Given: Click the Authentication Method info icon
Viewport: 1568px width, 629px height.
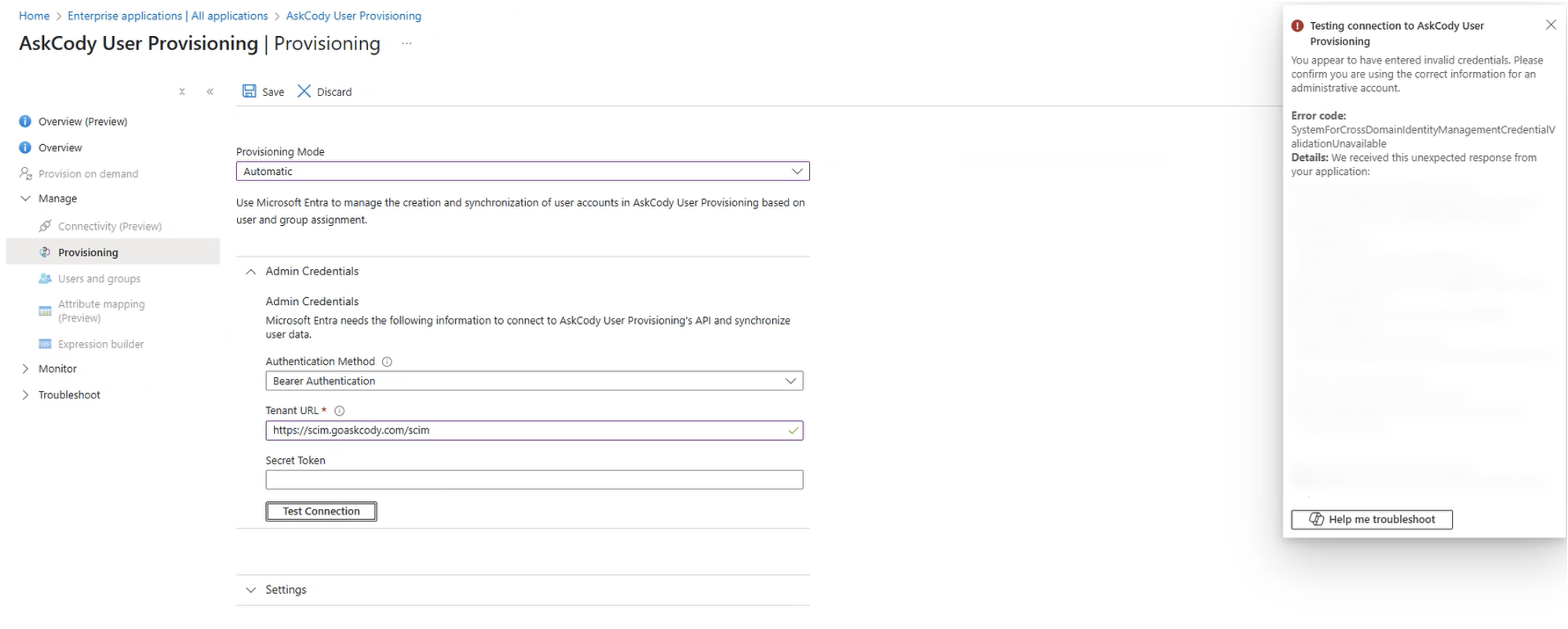Looking at the screenshot, I should click(387, 362).
